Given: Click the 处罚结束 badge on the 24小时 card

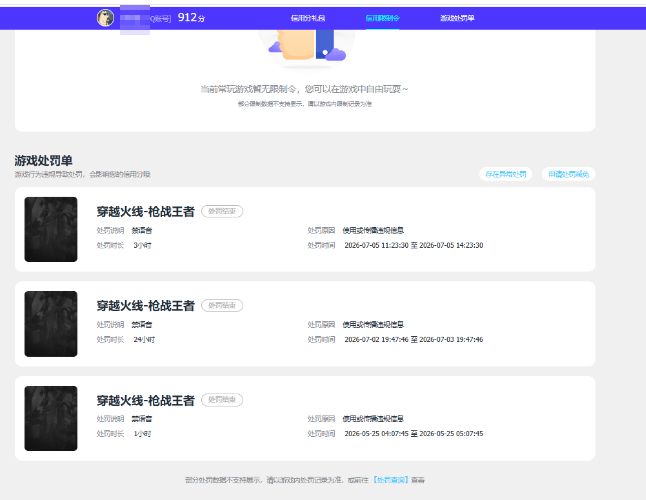Looking at the screenshot, I should tap(222, 306).
